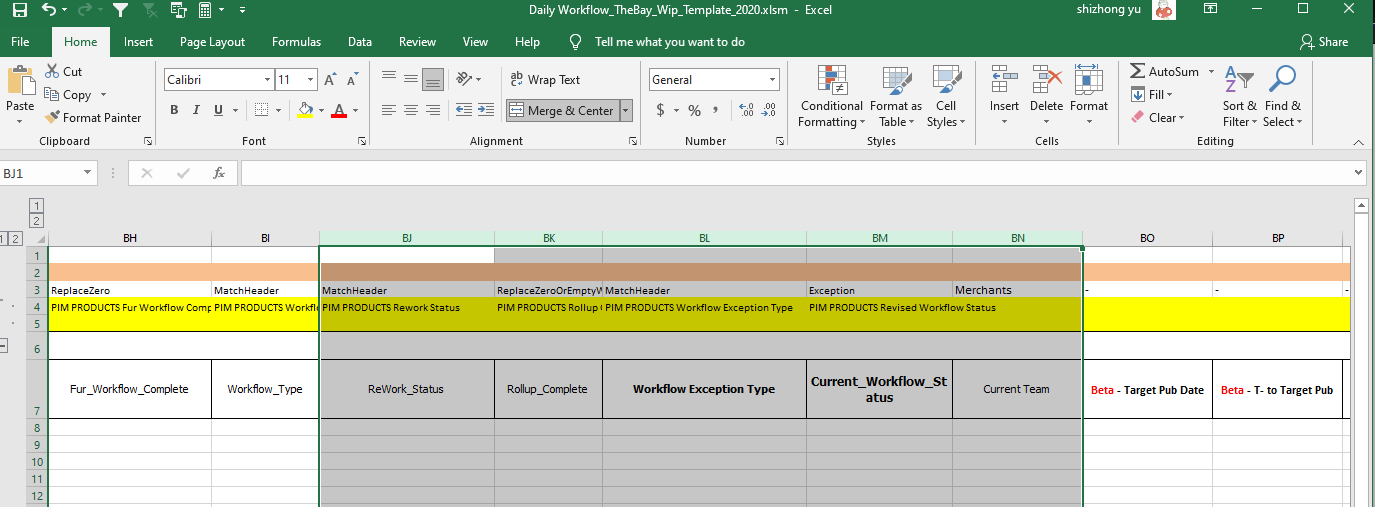Viewport: 1375px width, 507px height.
Task: Decrease decimal places
Action: (768, 111)
